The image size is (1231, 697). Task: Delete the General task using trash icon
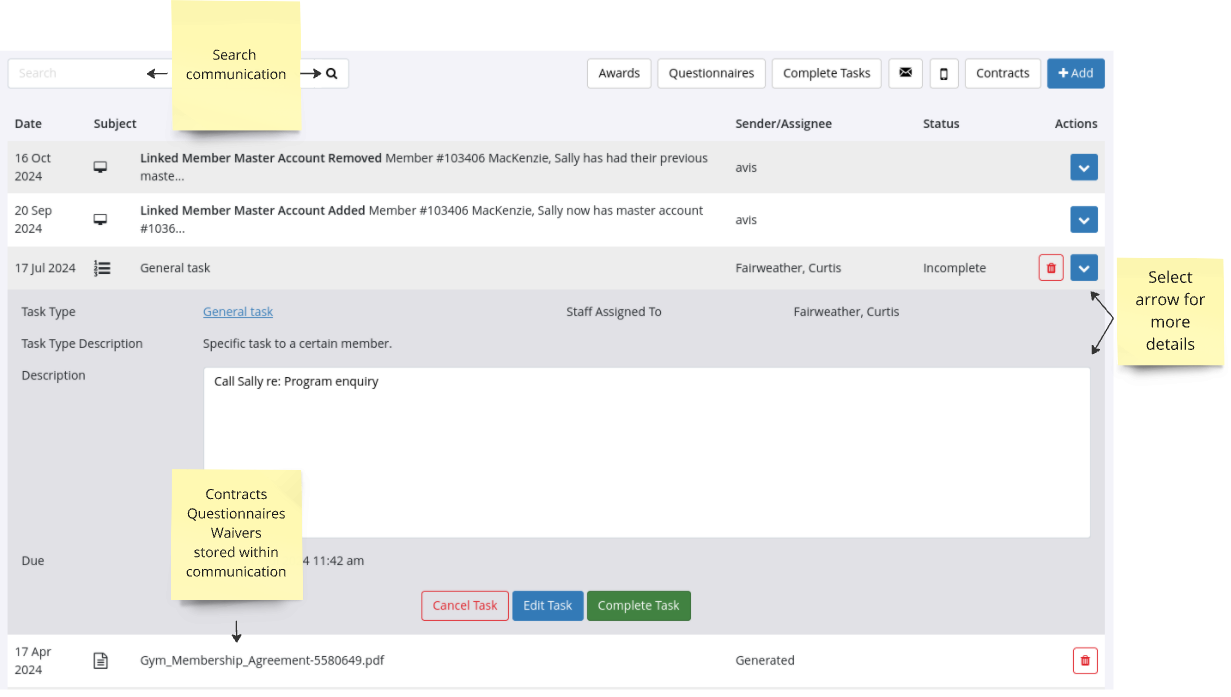[x=1050, y=268]
